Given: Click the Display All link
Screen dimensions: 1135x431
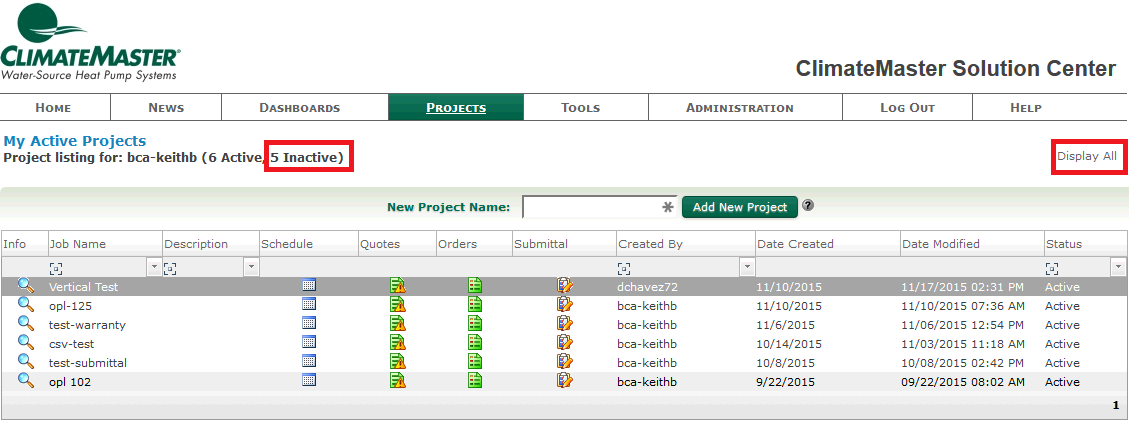Looking at the screenshot, I should (x=1087, y=156).
